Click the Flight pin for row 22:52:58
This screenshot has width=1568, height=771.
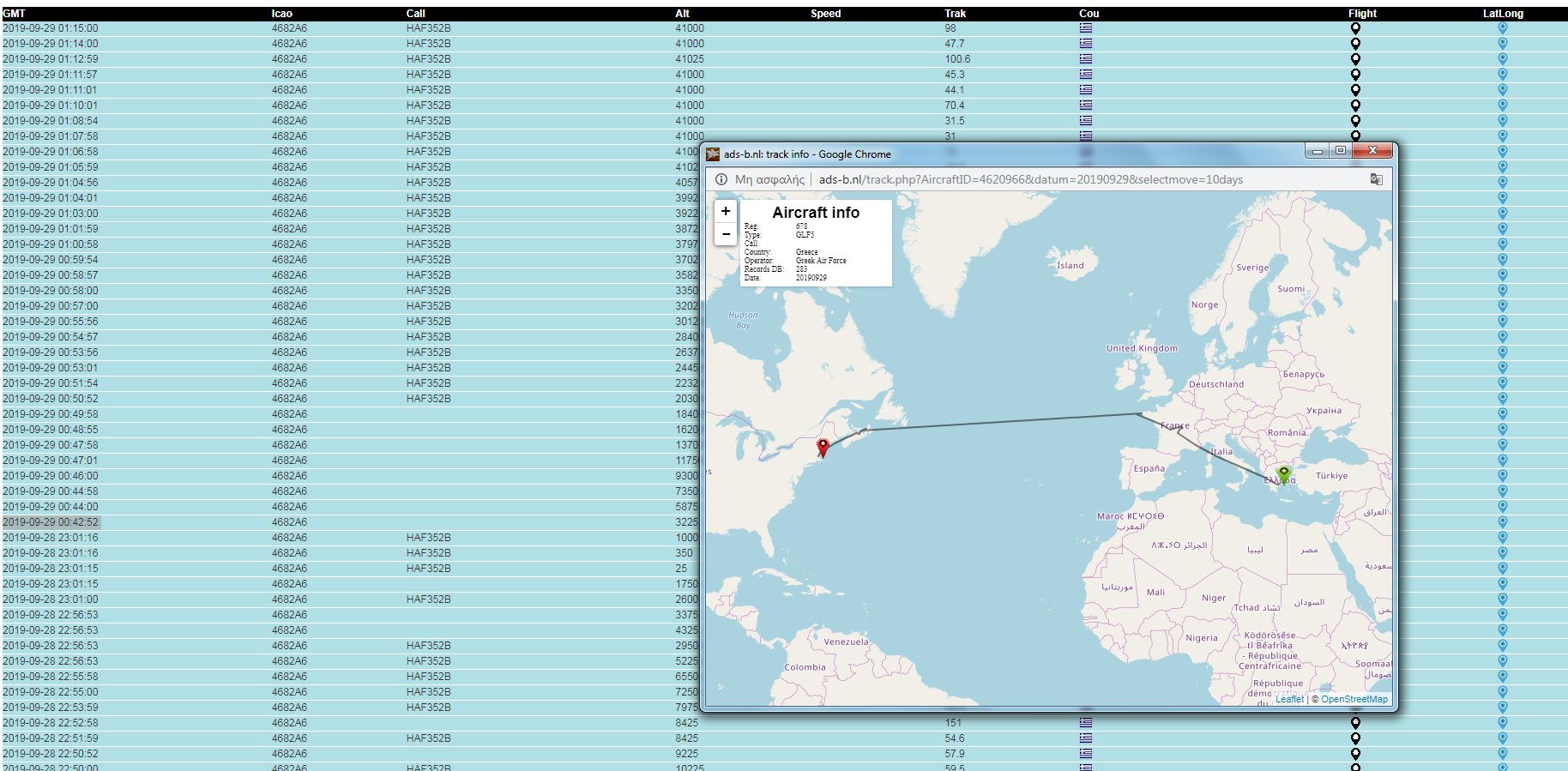pos(1355,723)
